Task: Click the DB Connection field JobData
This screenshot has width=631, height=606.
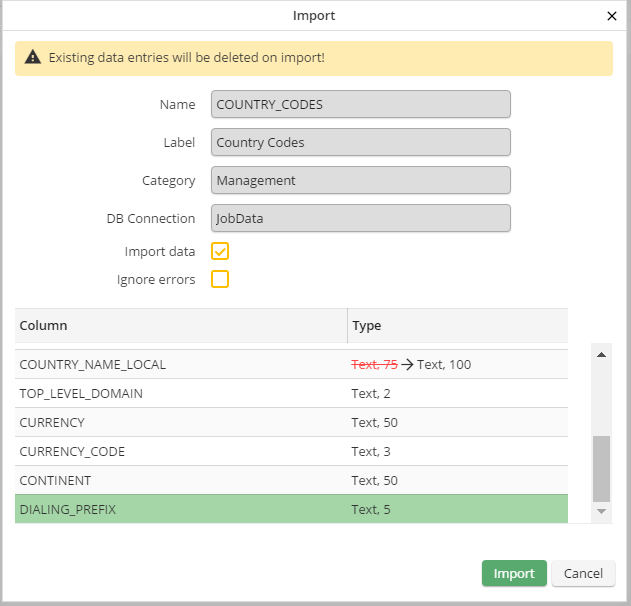Action: click(x=361, y=218)
